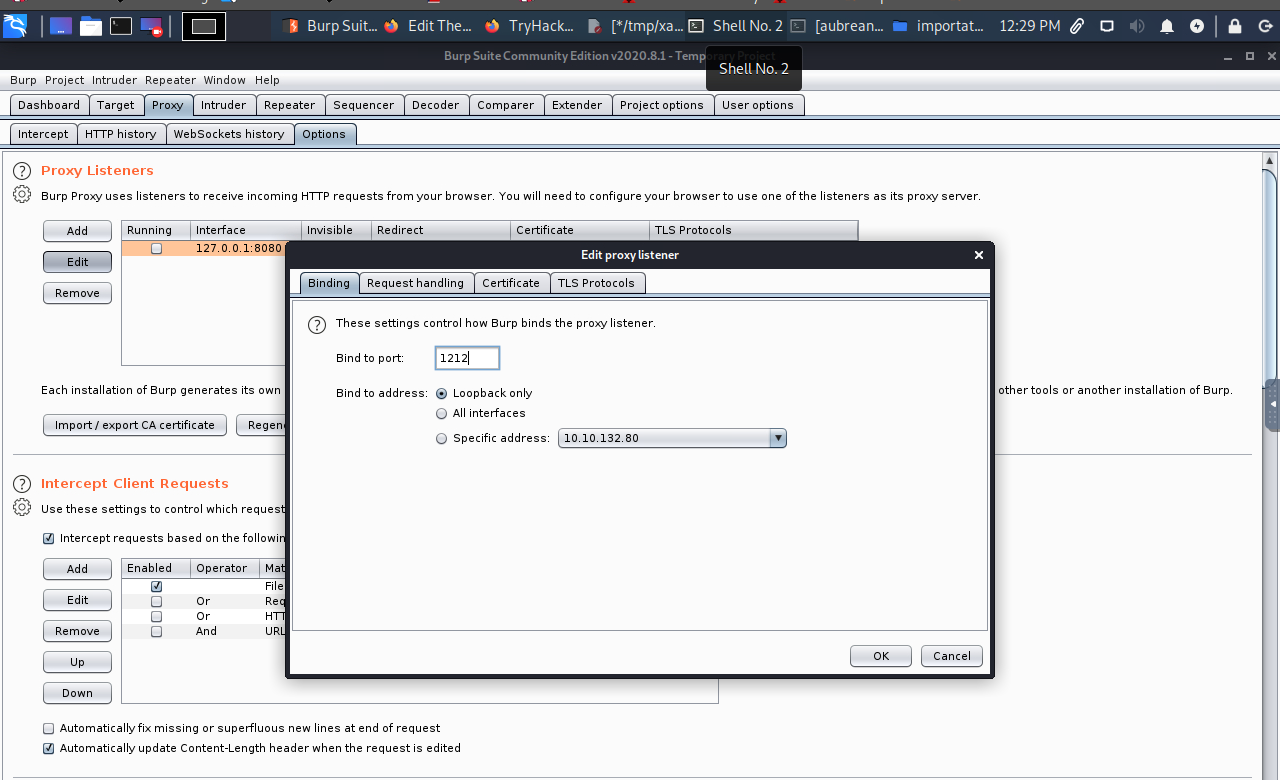Click Import / export CA certificate button

click(135, 425)
